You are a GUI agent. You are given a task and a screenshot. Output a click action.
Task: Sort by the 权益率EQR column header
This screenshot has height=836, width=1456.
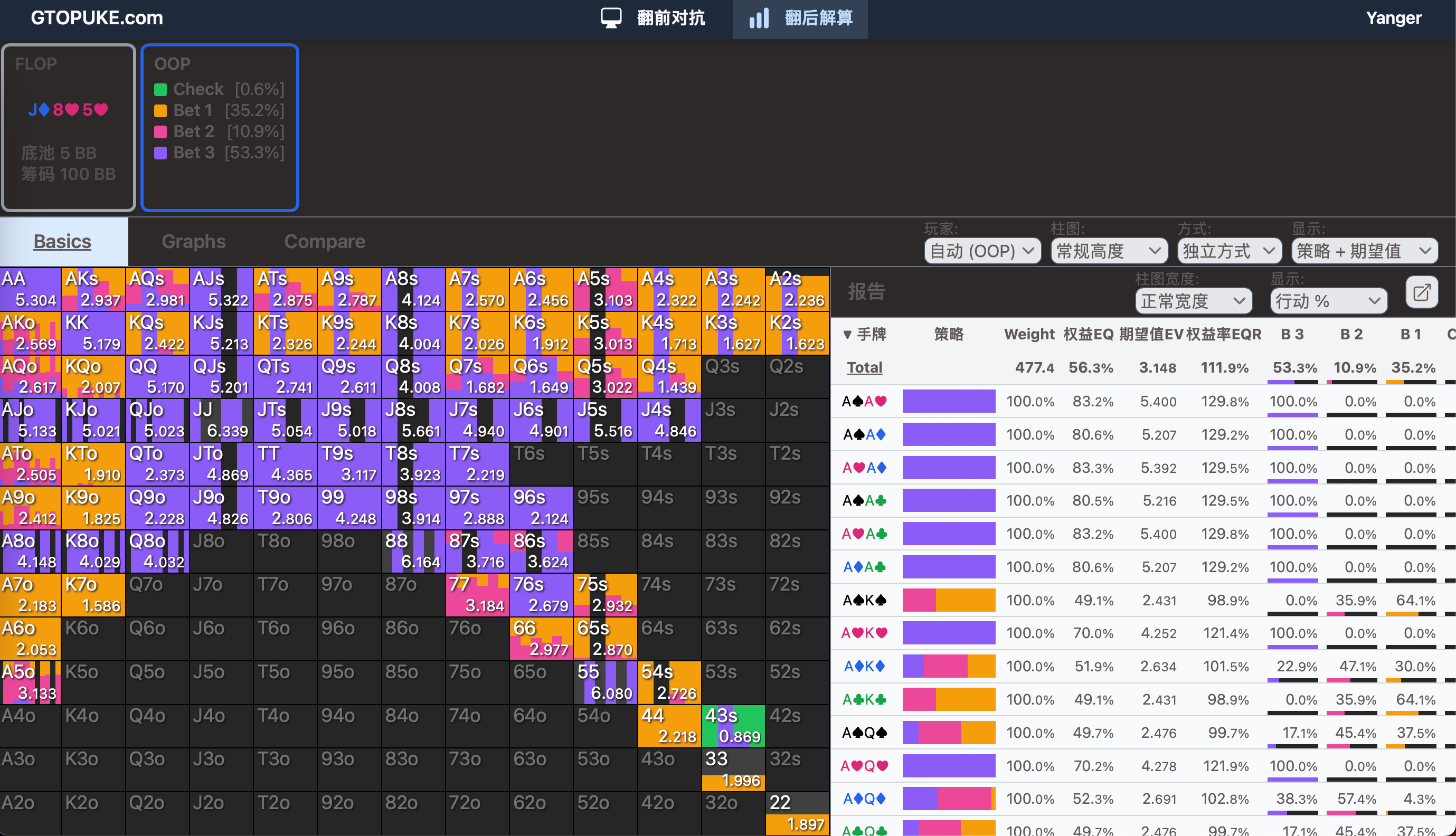[x=1224, y=334]
